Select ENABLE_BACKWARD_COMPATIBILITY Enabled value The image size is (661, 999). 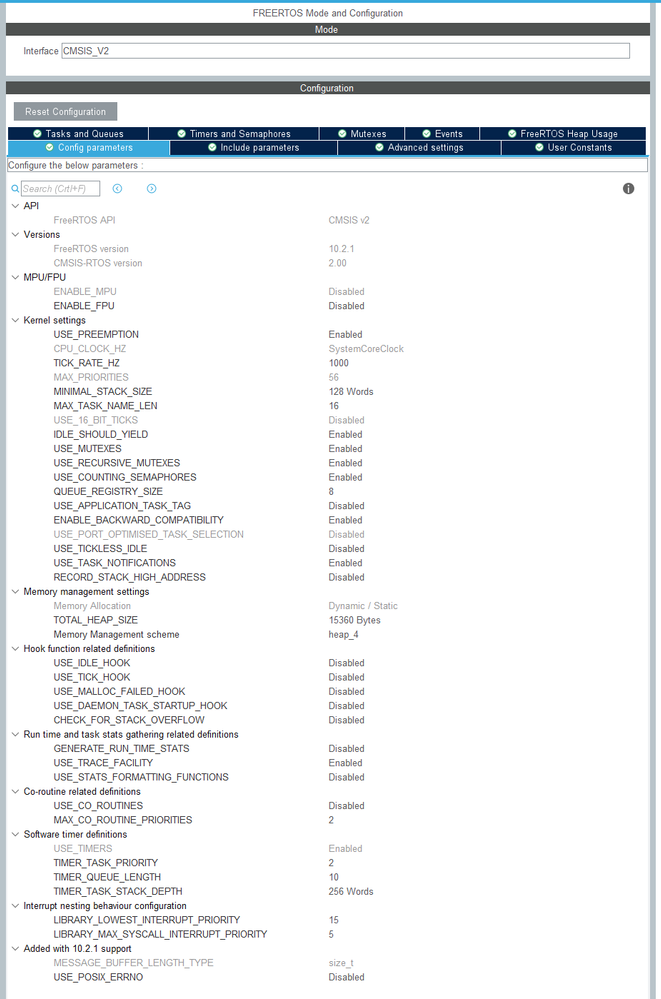[x=345, y=520]
